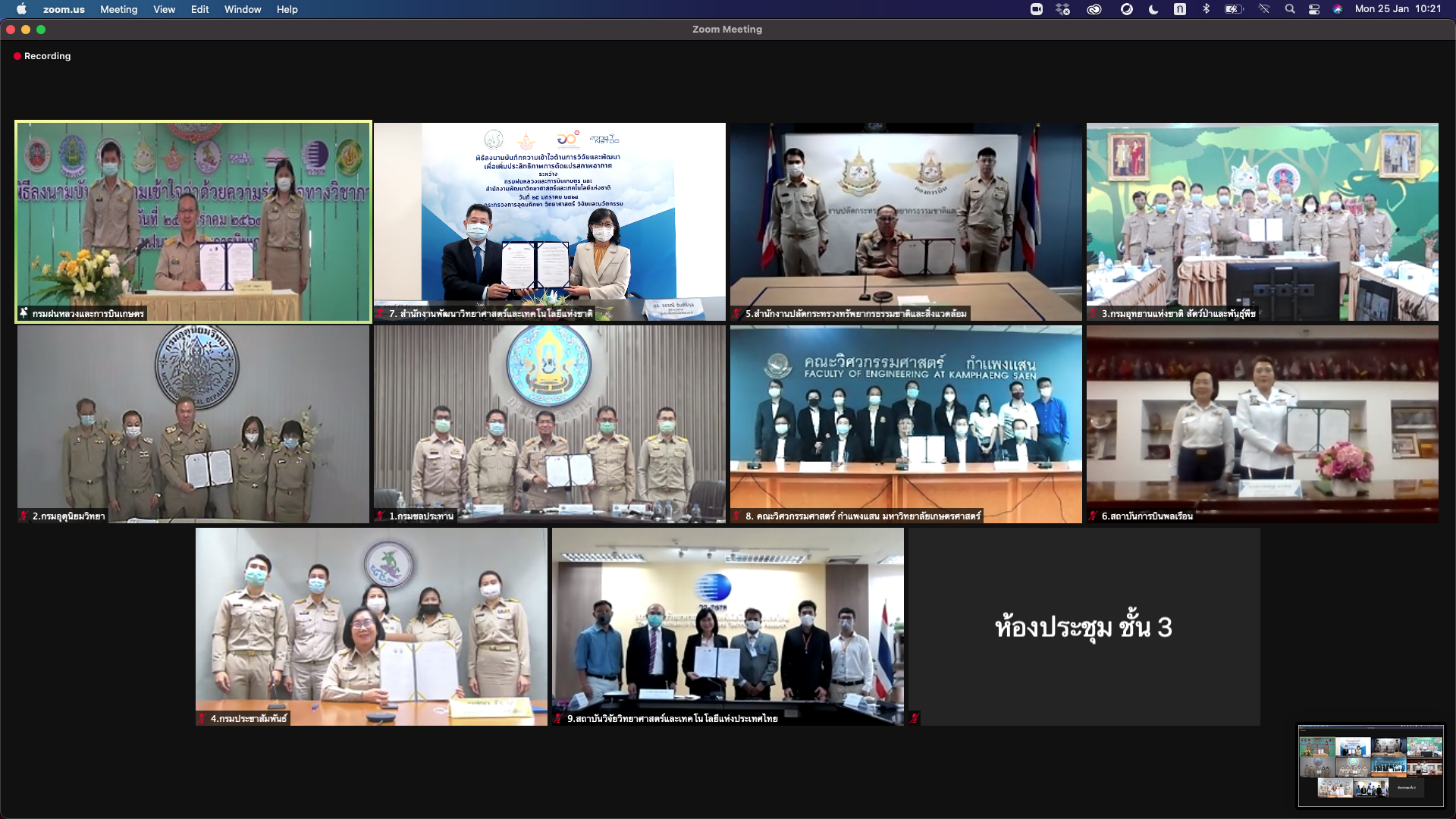Viewport: 1456px width, 819px height.
Task: Open the Dropbox menu bar icon
Action: click(1062, 9)
